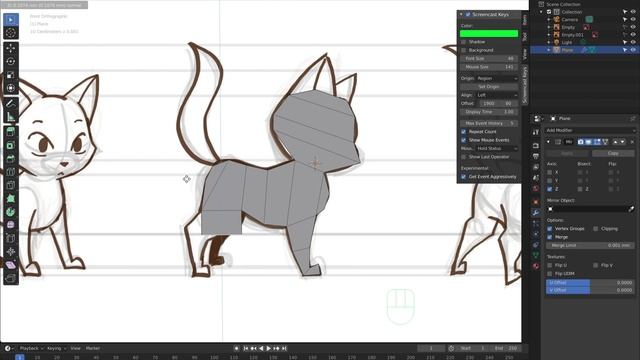640x360 pixels.
Task: Open the Keying menu
Action: 56,349
